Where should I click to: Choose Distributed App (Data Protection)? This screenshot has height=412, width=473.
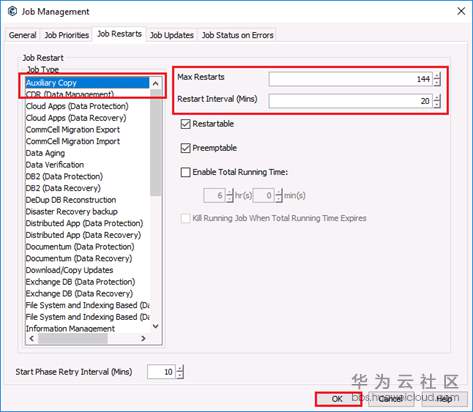coord(87,223)
